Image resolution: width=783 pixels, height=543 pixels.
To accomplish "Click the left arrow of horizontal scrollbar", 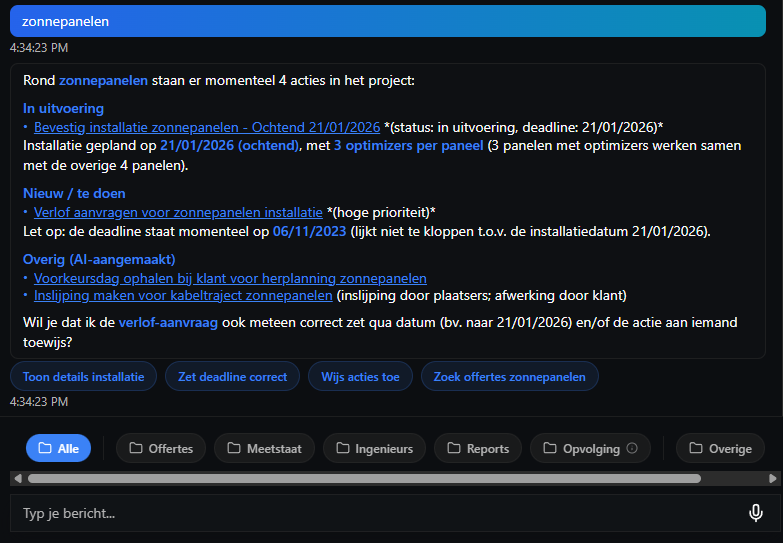I will (x=16, y=478).
